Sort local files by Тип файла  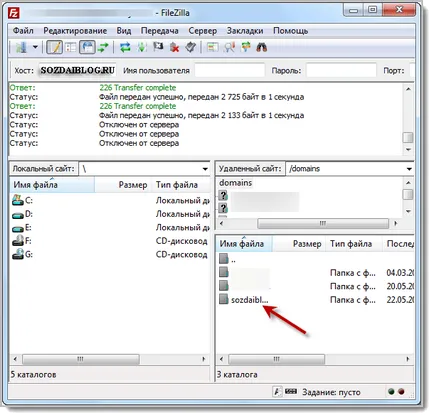click(x=181, y=185)
